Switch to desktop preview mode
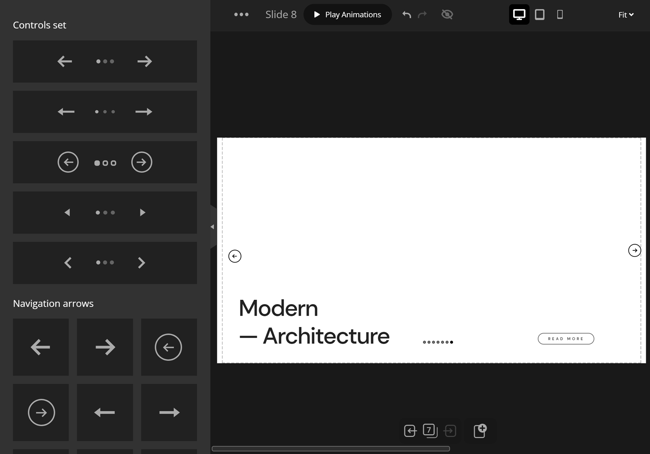 tap(519, 15)
